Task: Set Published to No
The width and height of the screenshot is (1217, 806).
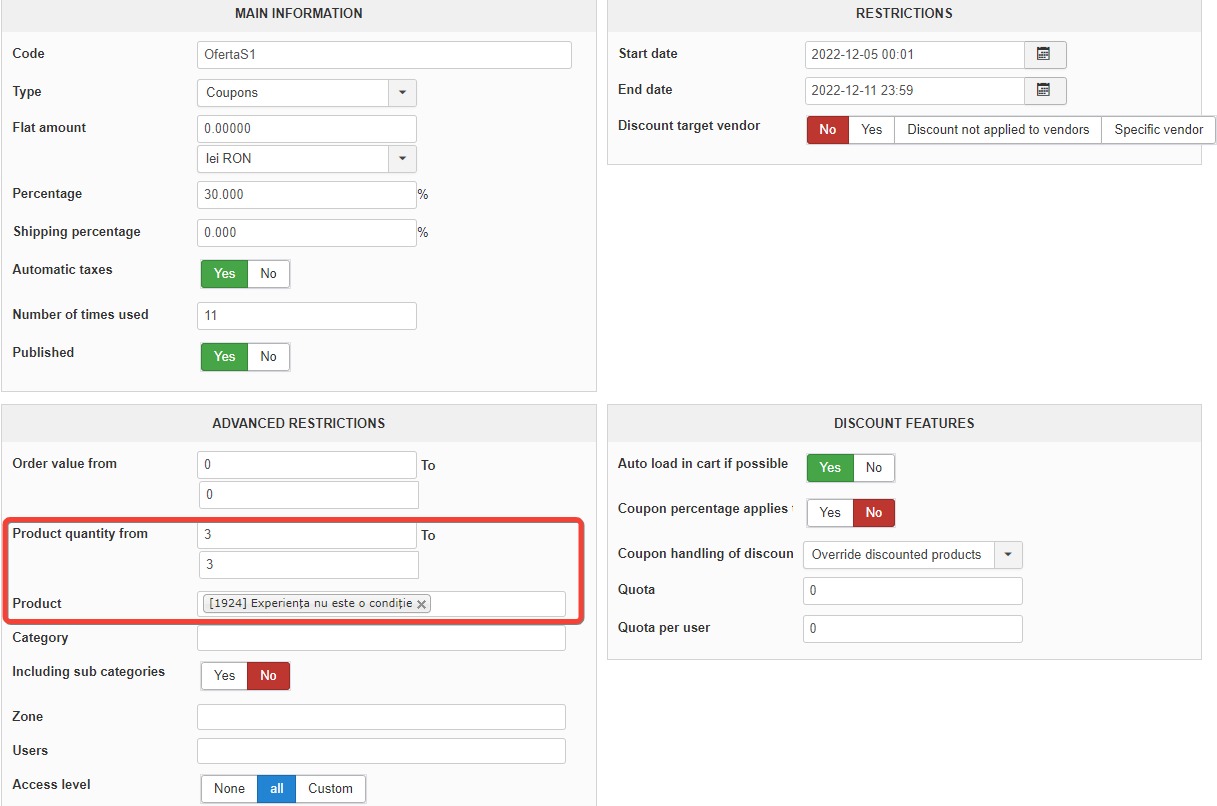Action: (268, 357)
